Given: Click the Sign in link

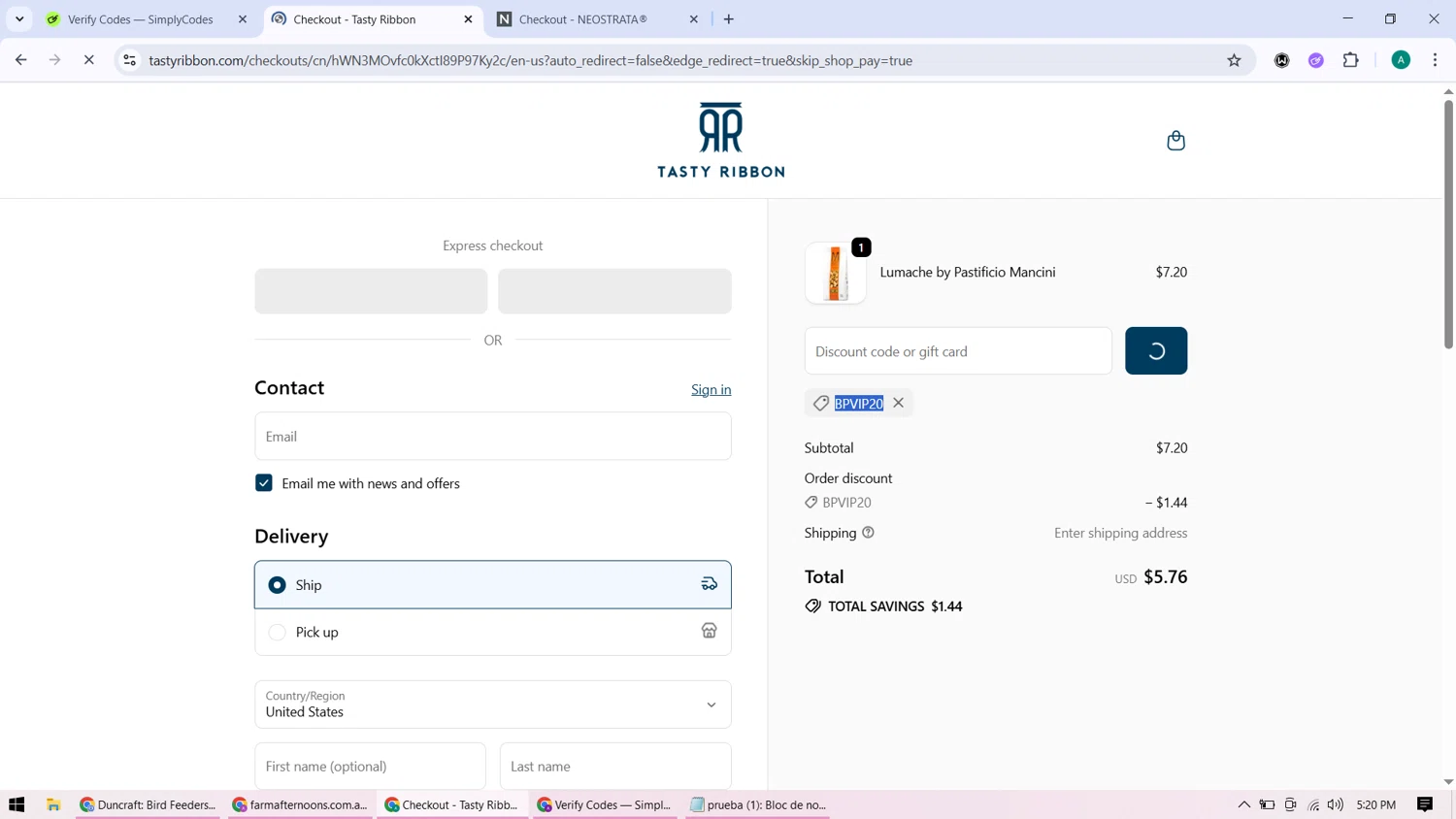Looking at the screenshot, I should coord(711,389).
